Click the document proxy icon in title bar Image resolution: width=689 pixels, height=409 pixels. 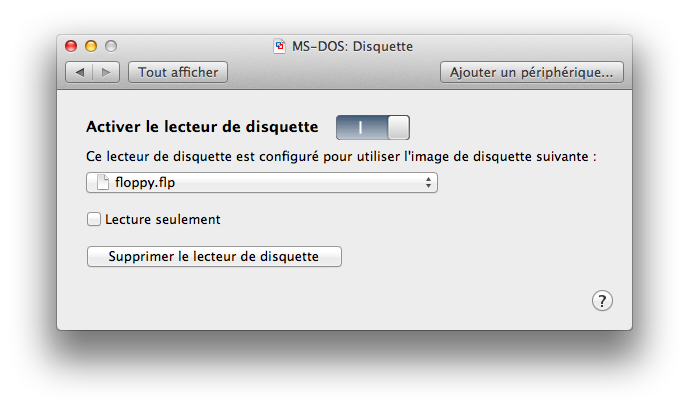[x=279, y=46]
